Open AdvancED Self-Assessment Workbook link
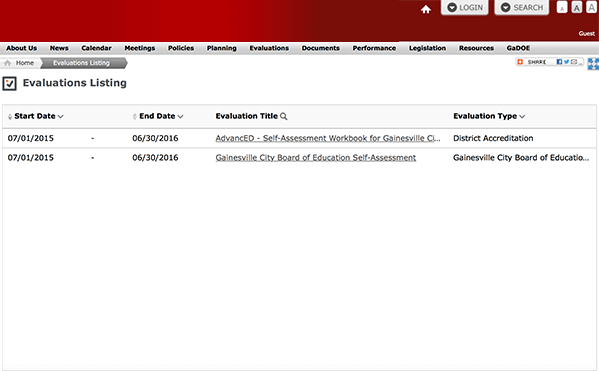The width and height of the screenshot is (599, 371). tap(328, 138)
